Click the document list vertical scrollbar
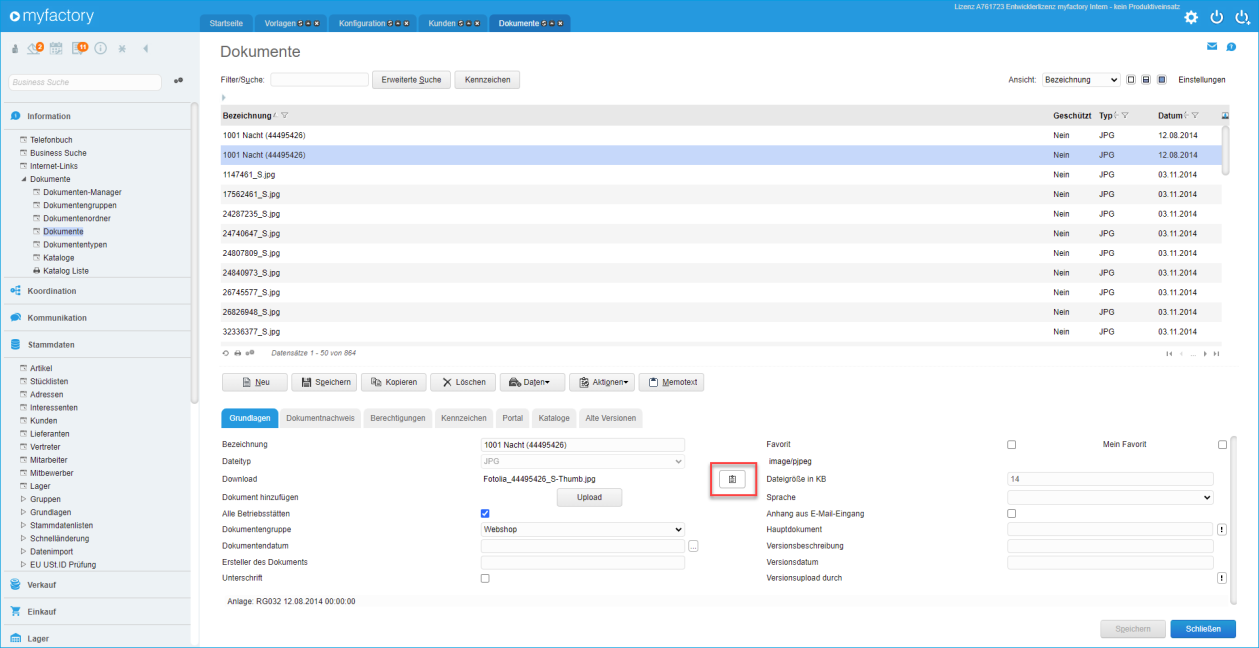The width and height of the screenshot is (1259, 648). (x=1226, y=150)
